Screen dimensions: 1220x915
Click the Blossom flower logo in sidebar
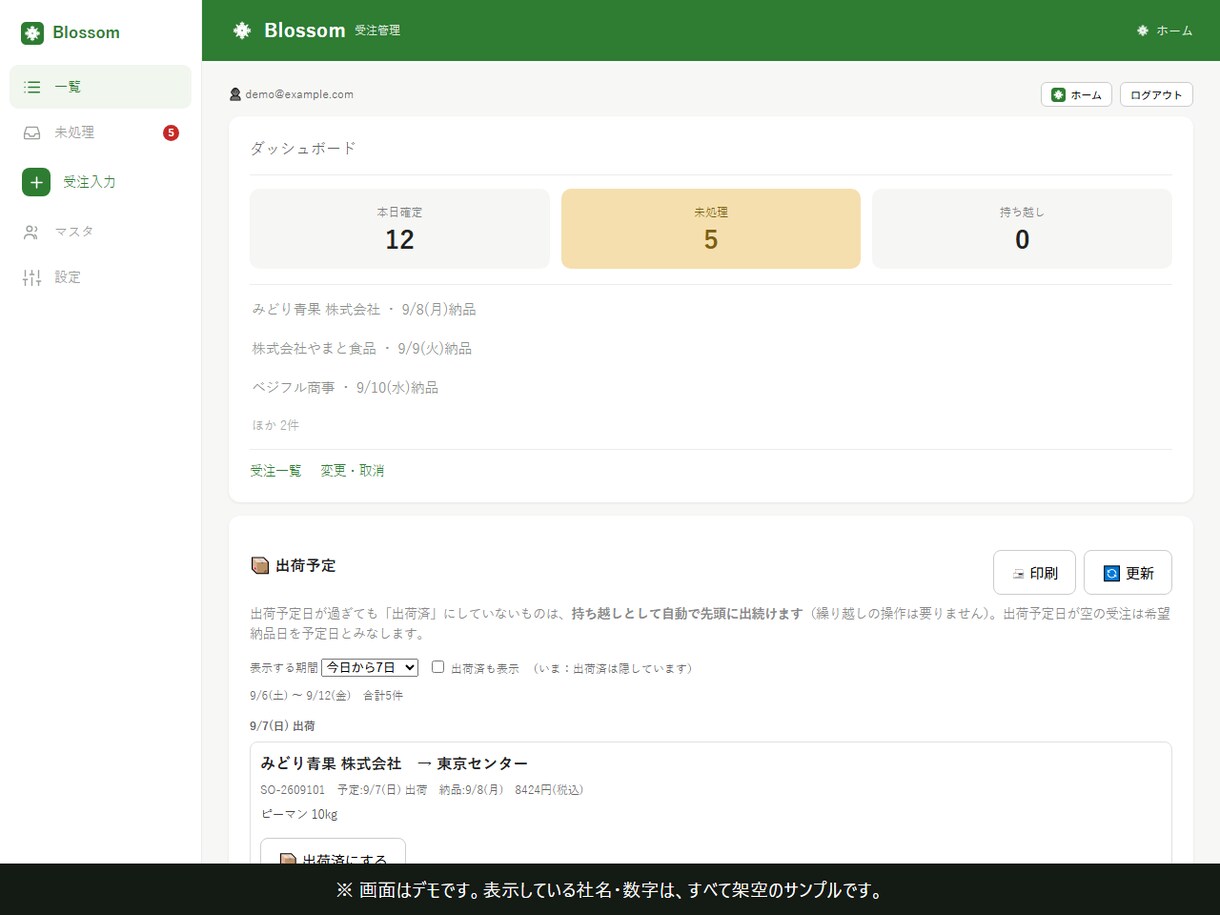32,33
